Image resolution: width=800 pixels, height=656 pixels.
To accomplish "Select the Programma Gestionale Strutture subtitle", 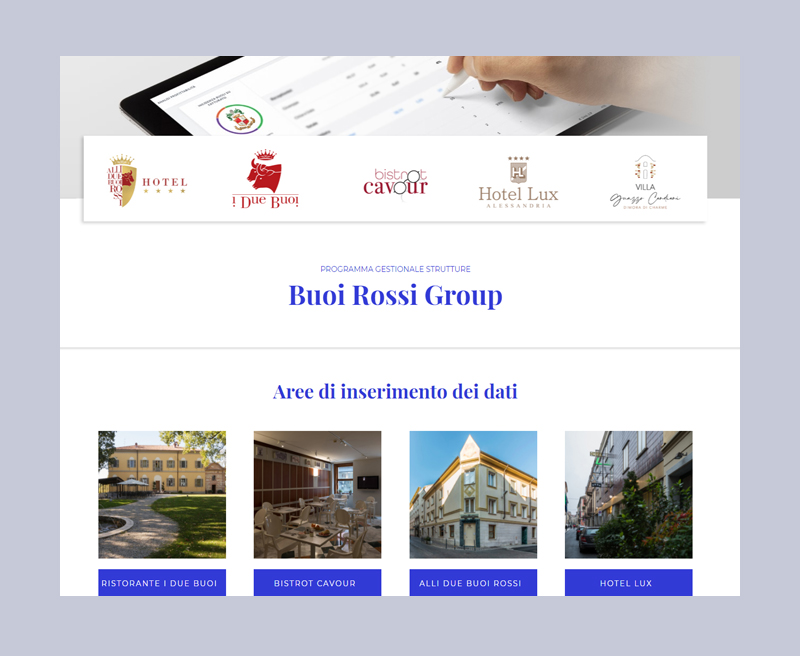I will coord(395,269).
